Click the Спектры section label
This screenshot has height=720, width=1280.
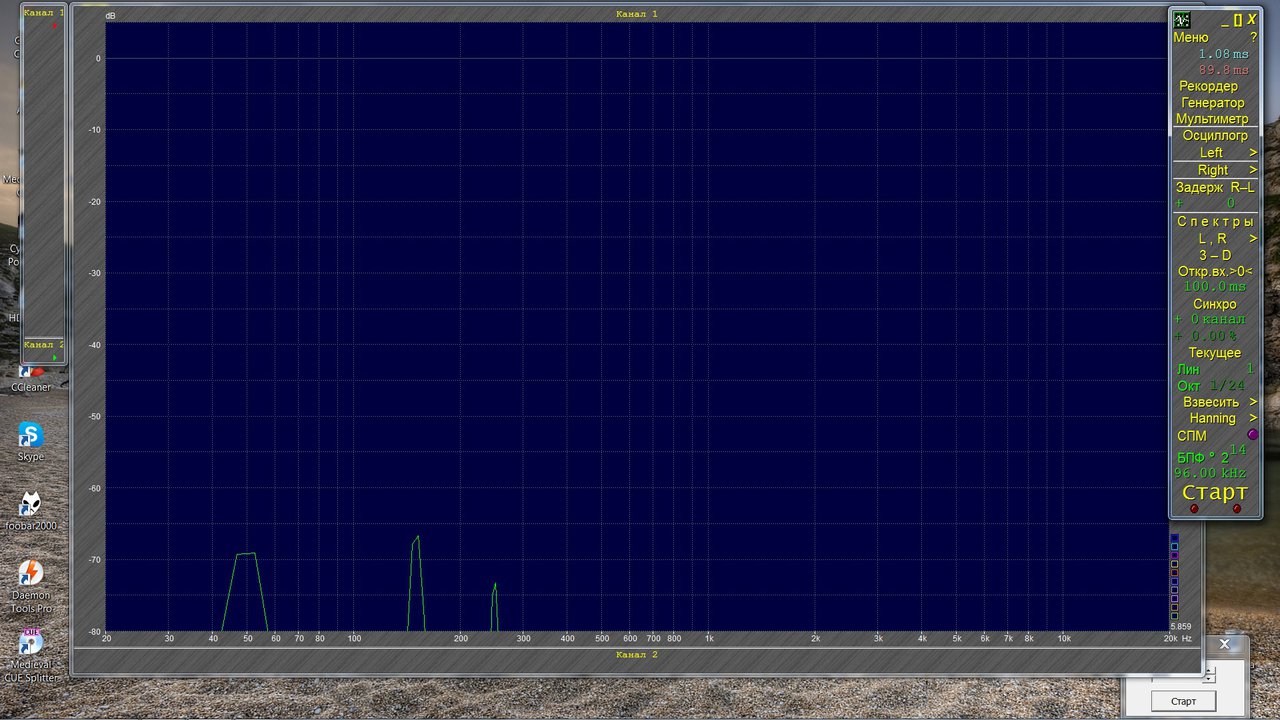(x=1215, y=221)
